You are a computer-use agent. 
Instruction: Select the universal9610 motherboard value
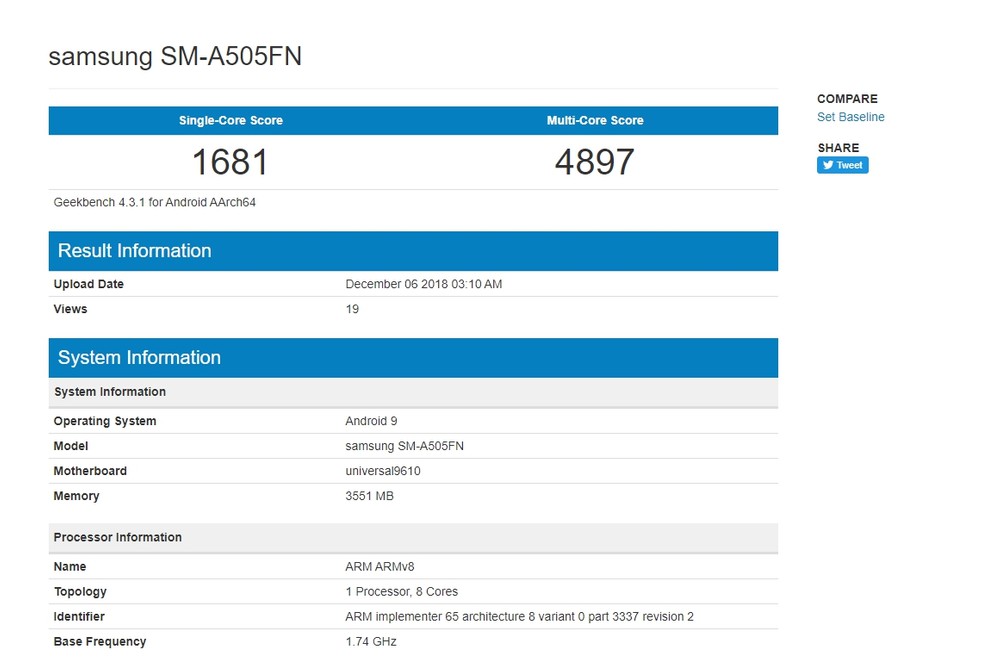click(x=383, y=471)
